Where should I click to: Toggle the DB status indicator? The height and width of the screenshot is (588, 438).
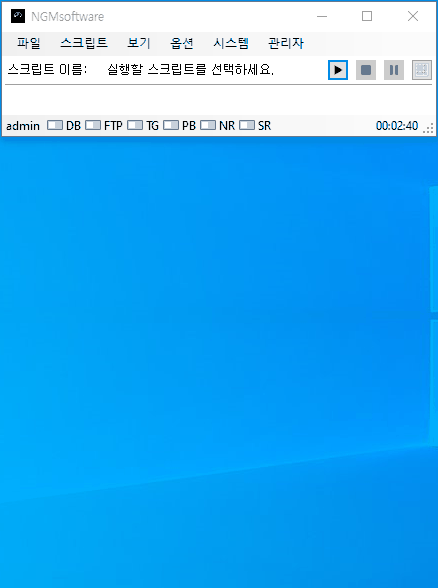(55, 125)
